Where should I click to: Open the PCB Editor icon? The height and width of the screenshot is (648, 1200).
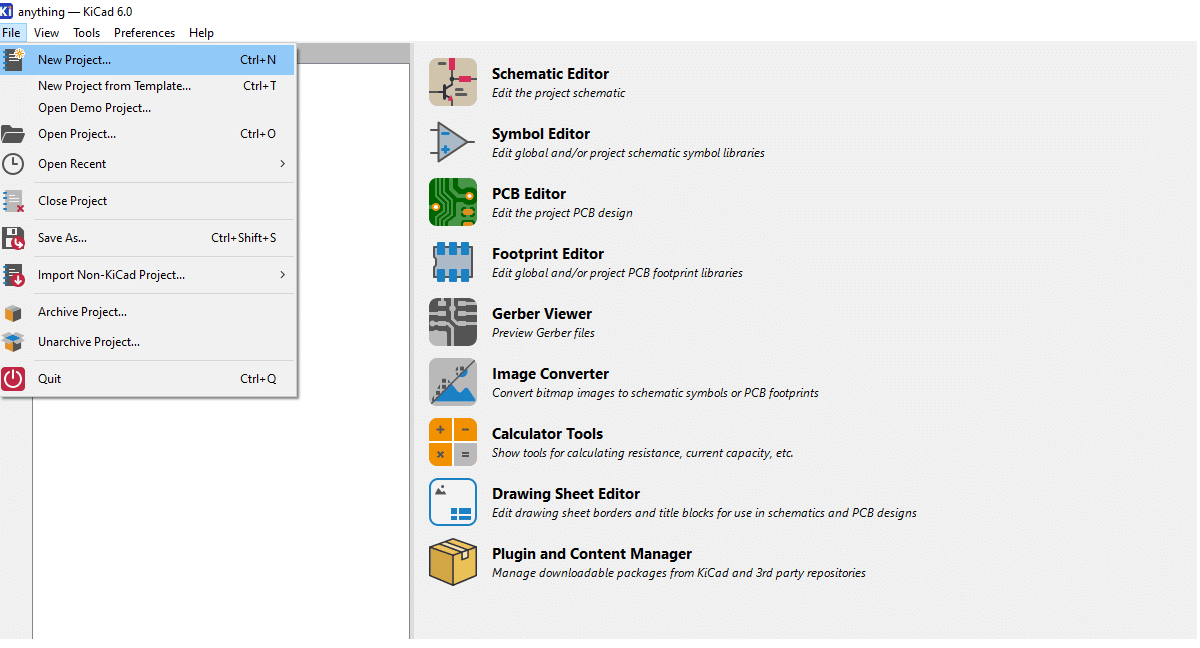tap(453, 202)
